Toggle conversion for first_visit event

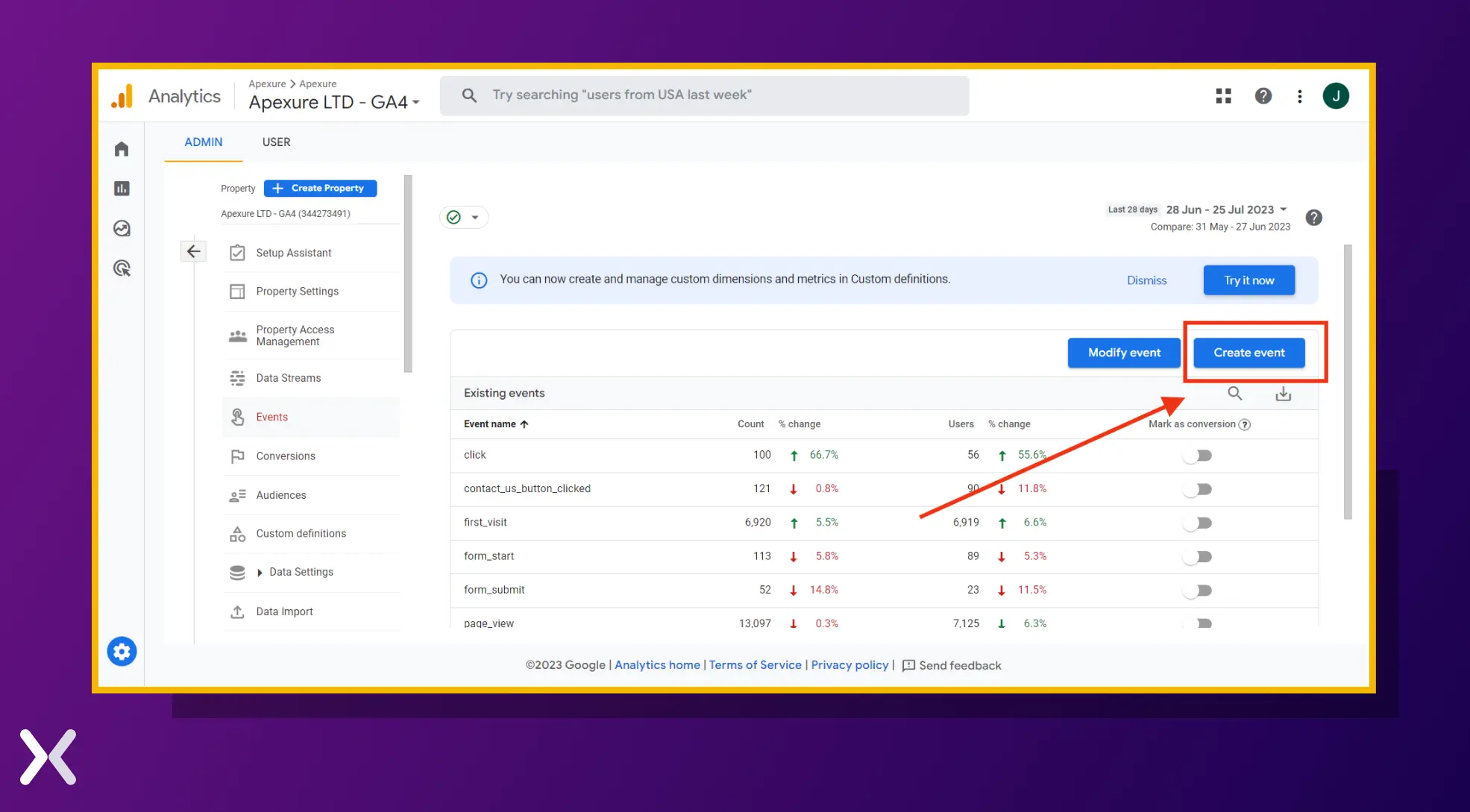(1198, 523)
